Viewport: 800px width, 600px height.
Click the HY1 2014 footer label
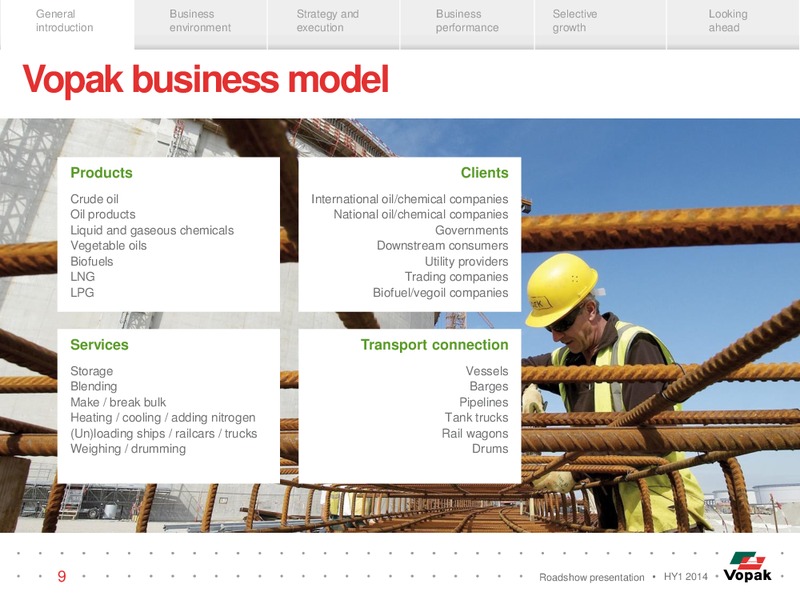point(686,577)
